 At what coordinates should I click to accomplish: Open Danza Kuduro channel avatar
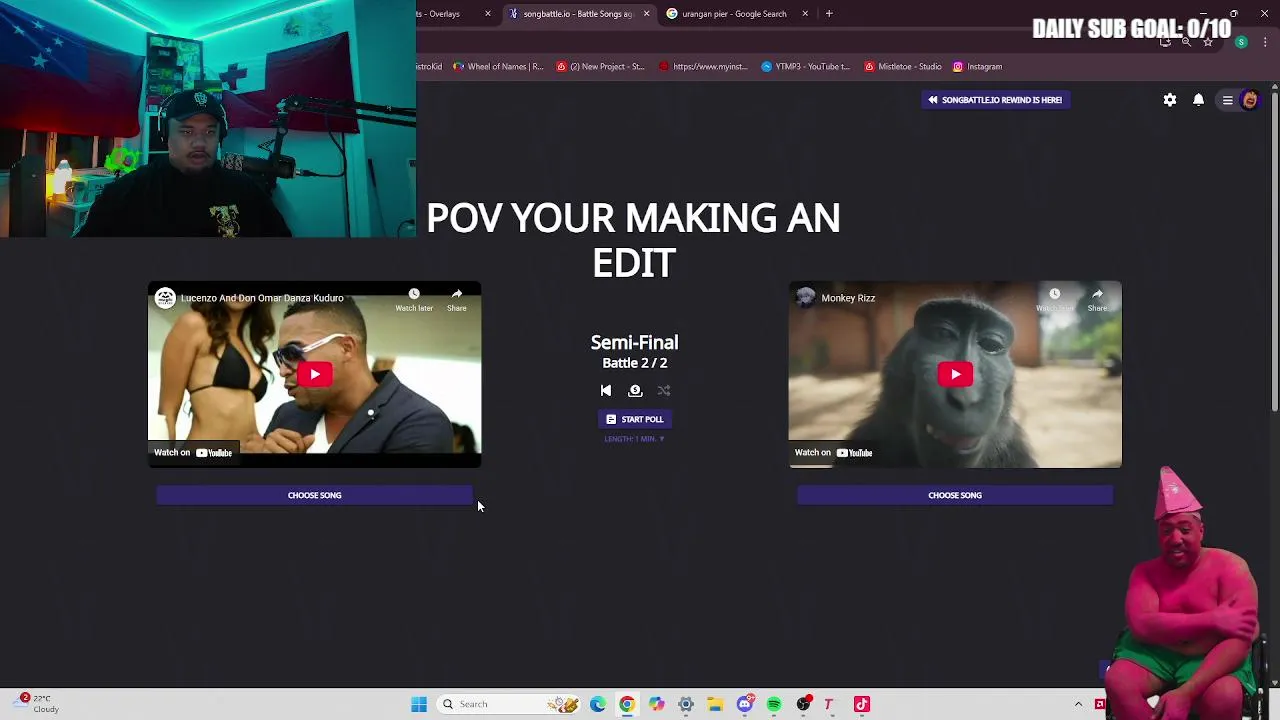(x=165, y=298)
